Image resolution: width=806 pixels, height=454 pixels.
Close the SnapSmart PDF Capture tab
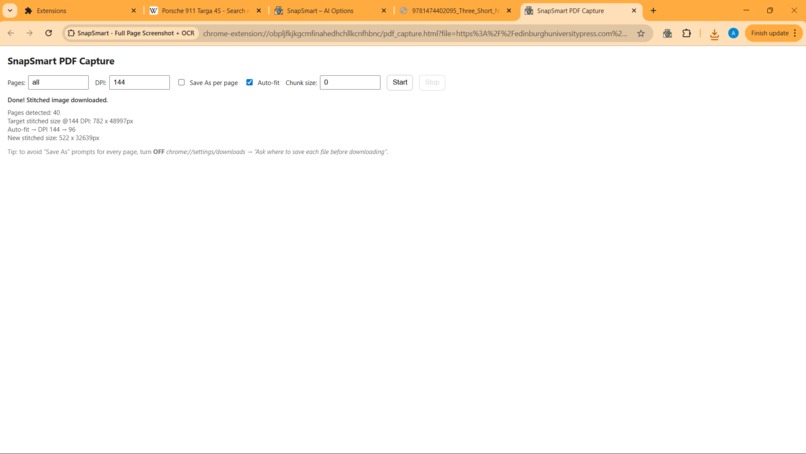click(634, 11)
